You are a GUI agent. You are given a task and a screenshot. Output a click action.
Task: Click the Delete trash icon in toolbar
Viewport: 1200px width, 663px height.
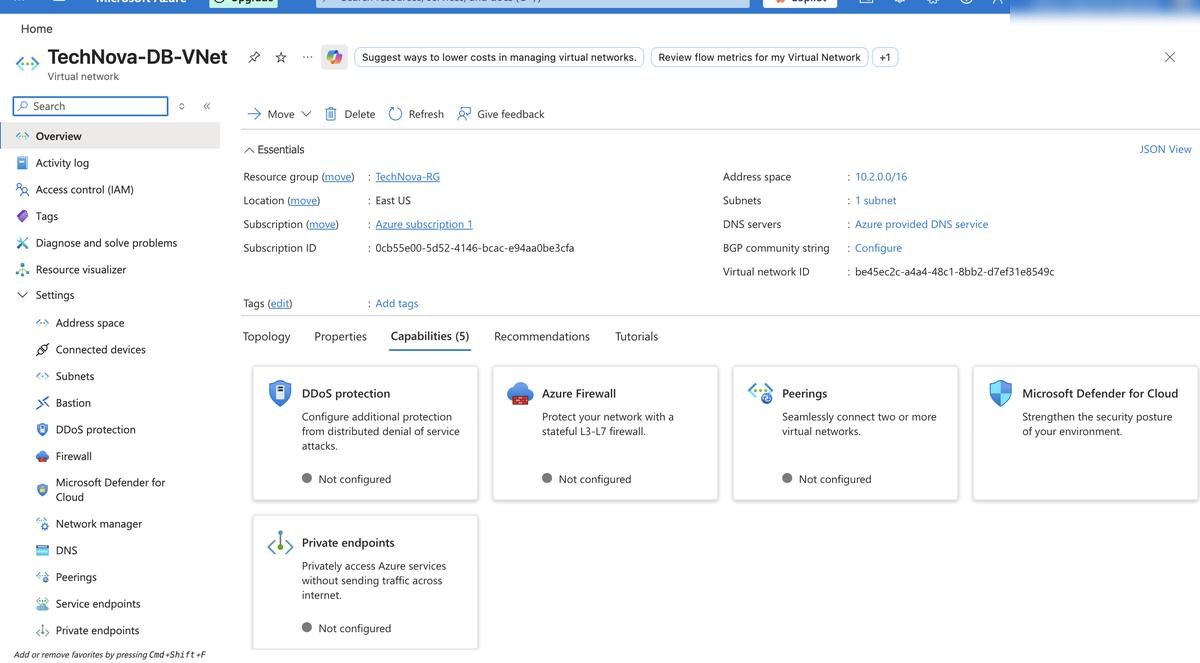(331, 114)
